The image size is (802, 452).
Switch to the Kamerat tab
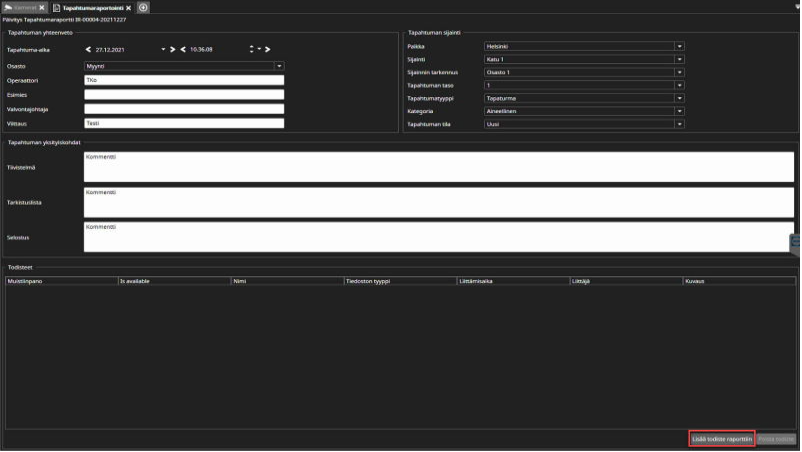[25, 7]
